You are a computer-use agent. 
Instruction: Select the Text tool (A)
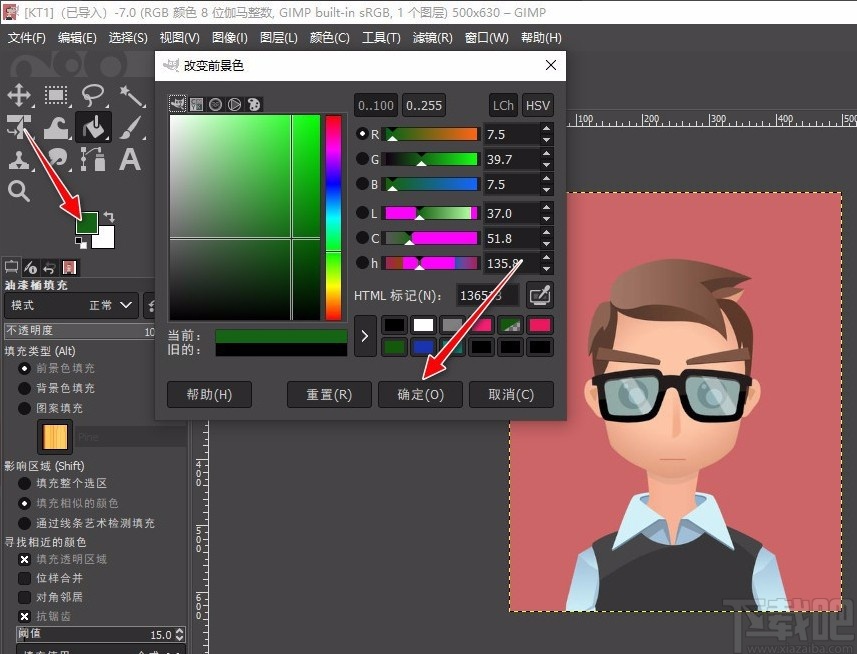130,159
